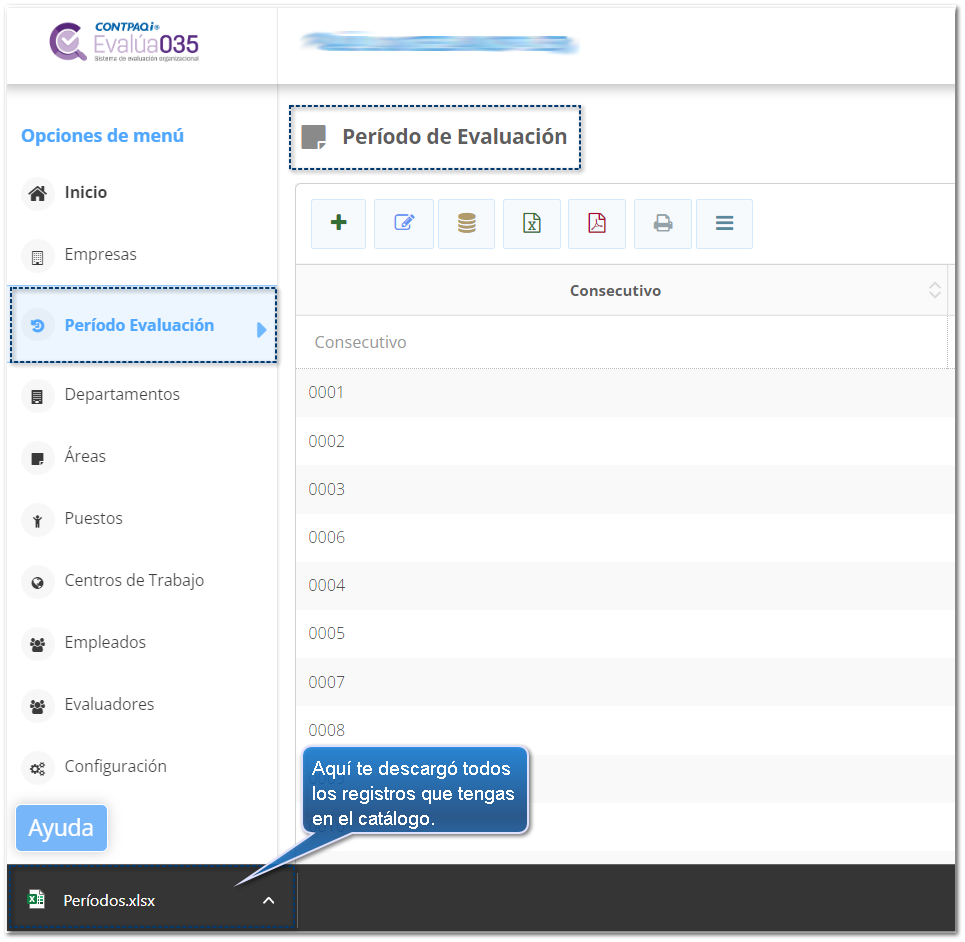Image resolution: width=965 pixels, height=942 pixels.
Task: Click the Departamentos sidebar icon
Action: 38,396
